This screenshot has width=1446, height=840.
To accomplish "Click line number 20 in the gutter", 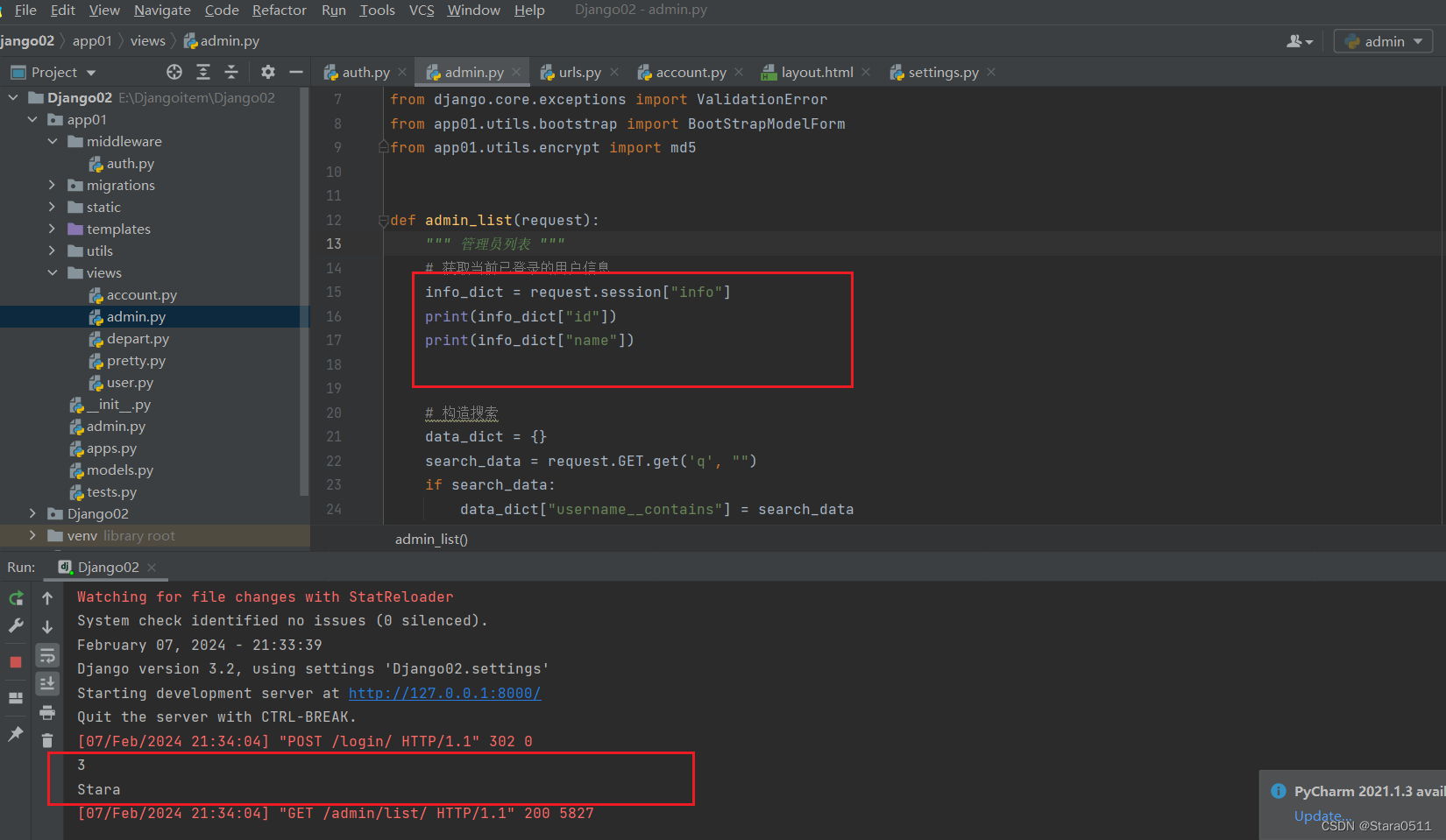I will click(334, 413).
